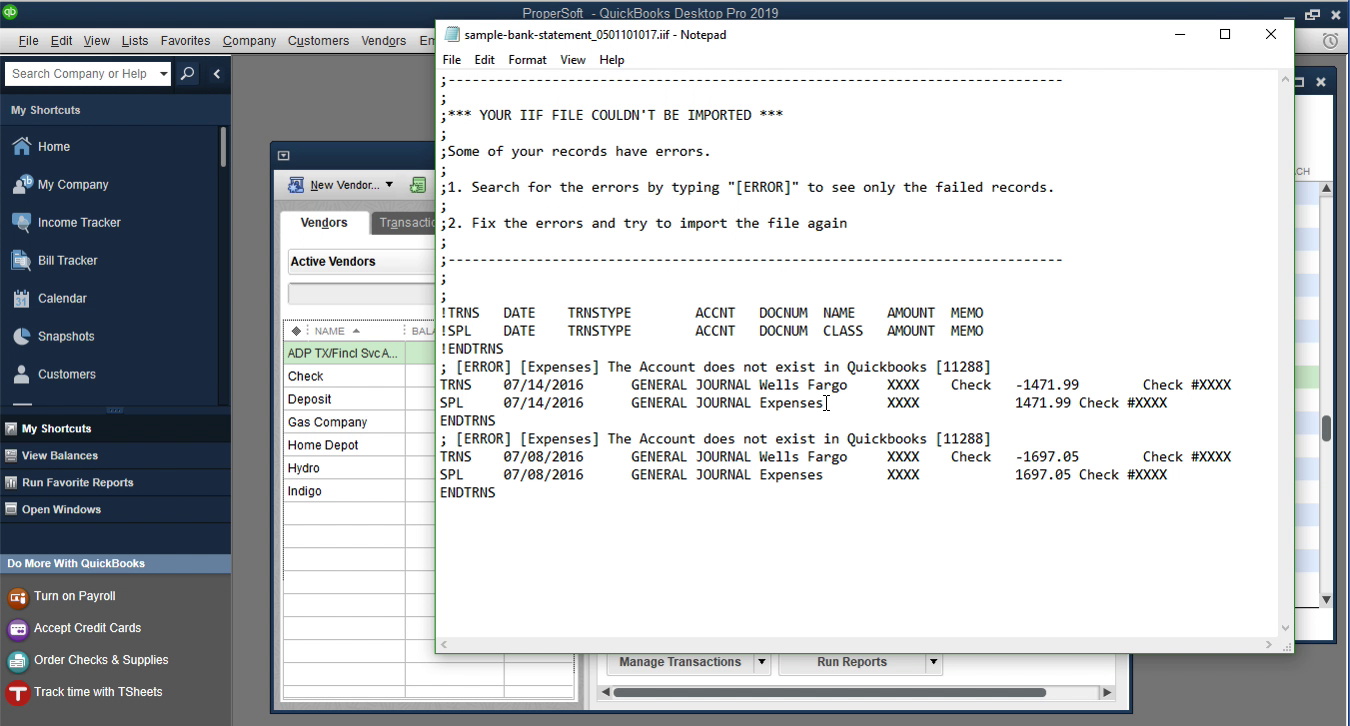This screenshot has width=1350, height=726.
Task: Select Indigo vendor row
Action: 344,491
